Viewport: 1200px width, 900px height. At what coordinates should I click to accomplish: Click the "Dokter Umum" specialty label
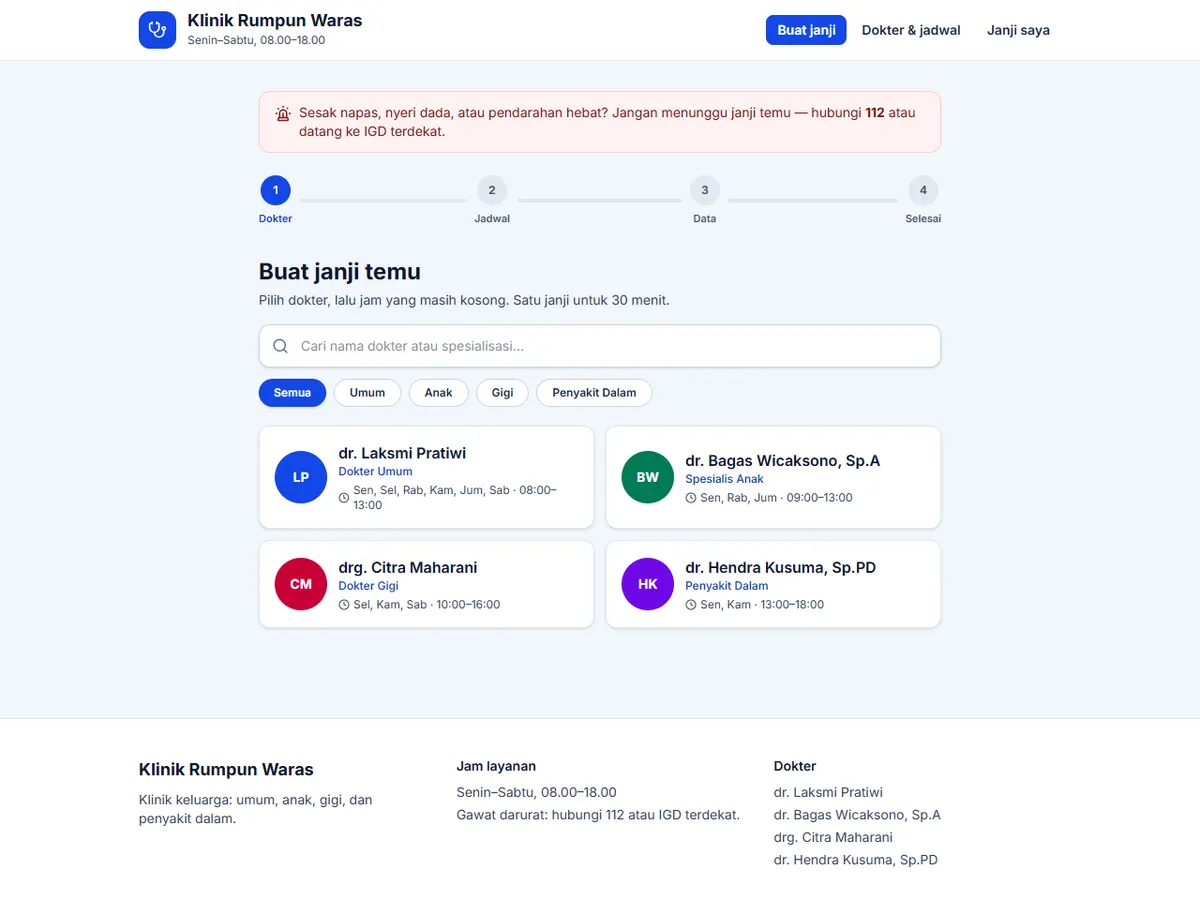coord(375,472)
